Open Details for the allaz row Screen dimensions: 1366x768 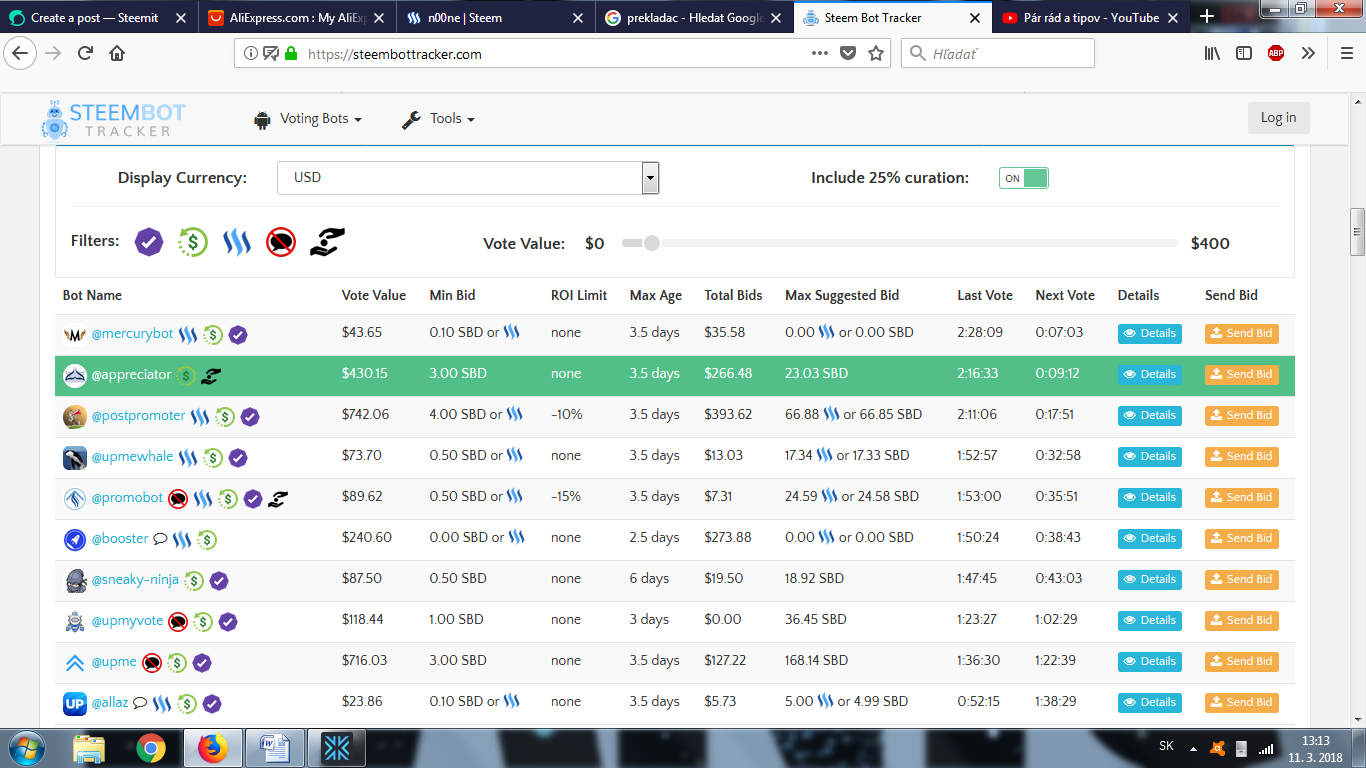pyautogui.click(x=1150, y=703)
